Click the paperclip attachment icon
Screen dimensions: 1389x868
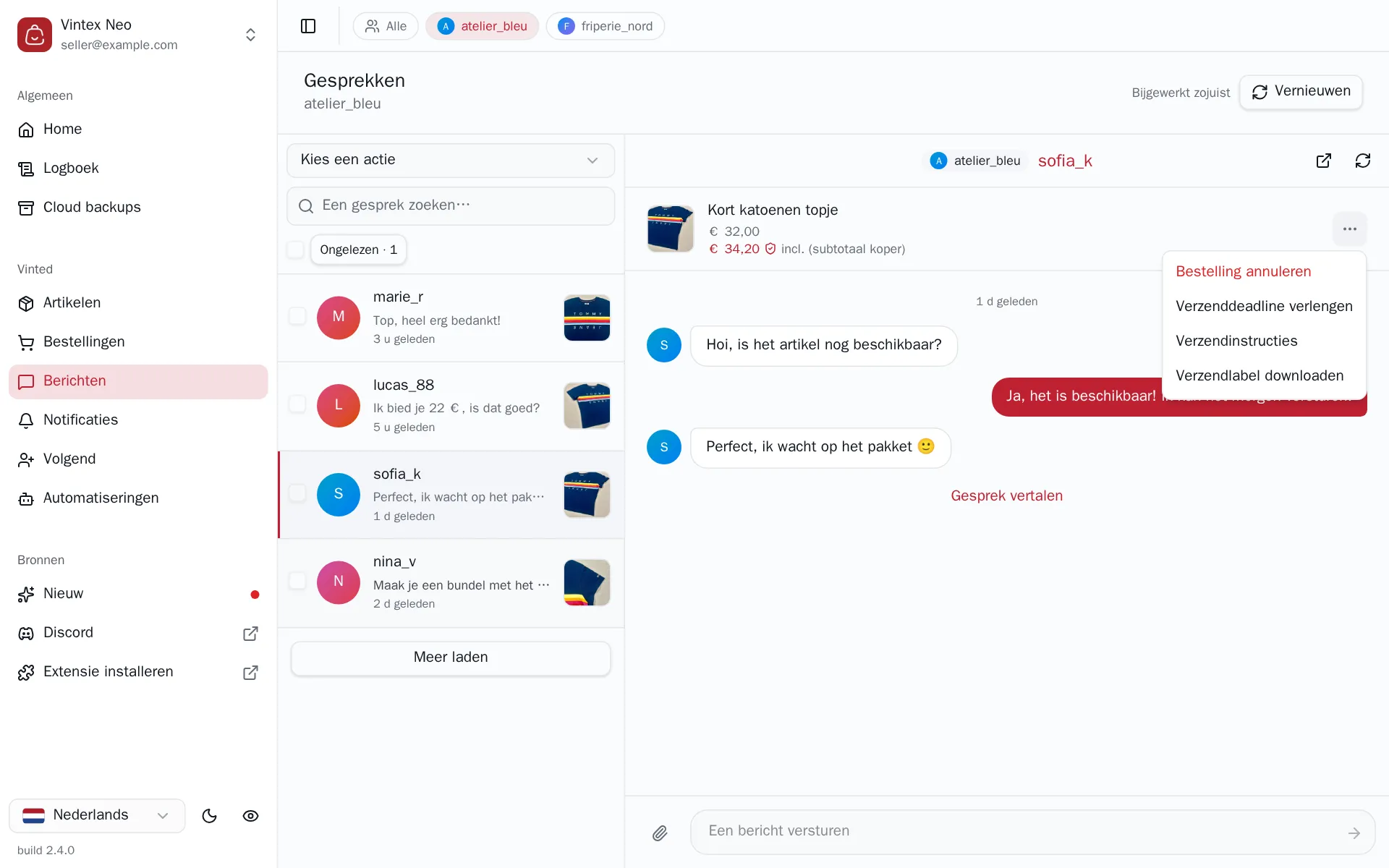[660, 833]
